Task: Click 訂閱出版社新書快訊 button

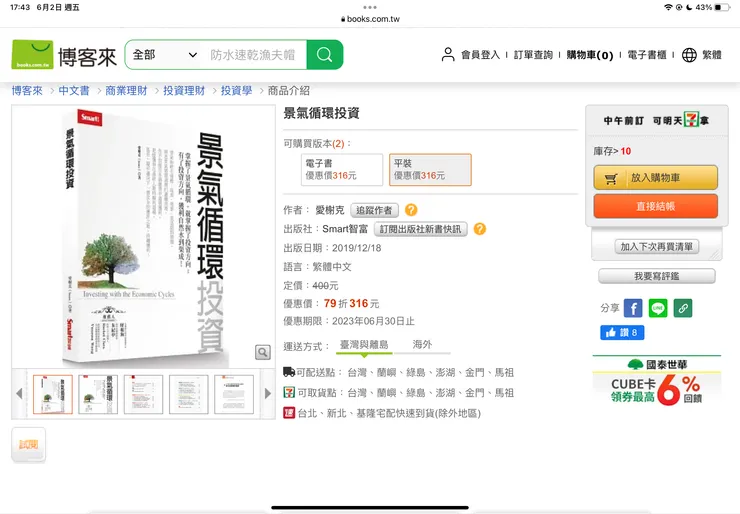Action: (420, 229)
